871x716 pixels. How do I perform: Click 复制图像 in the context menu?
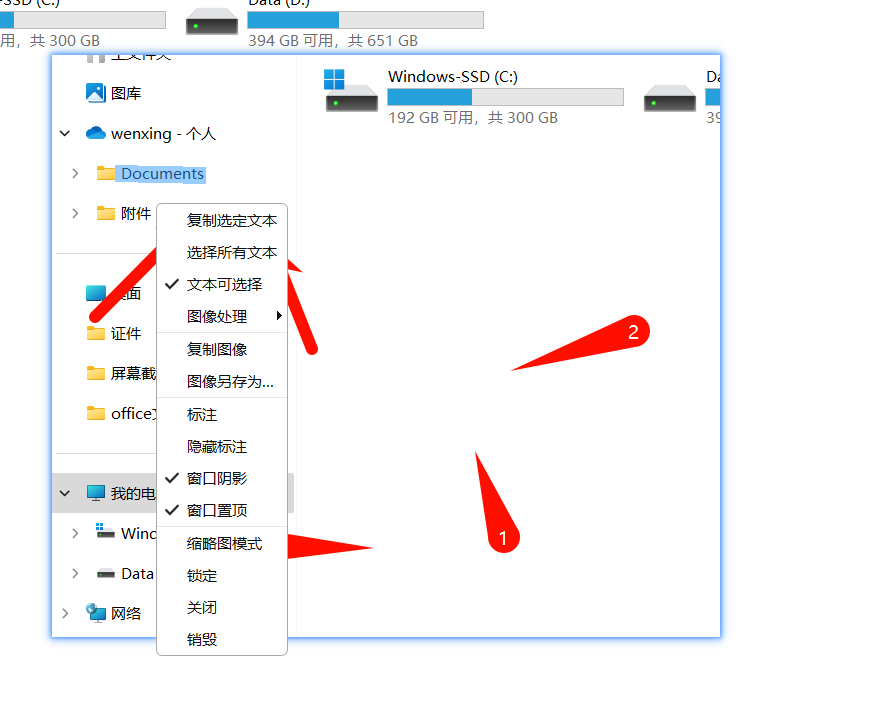217,349
